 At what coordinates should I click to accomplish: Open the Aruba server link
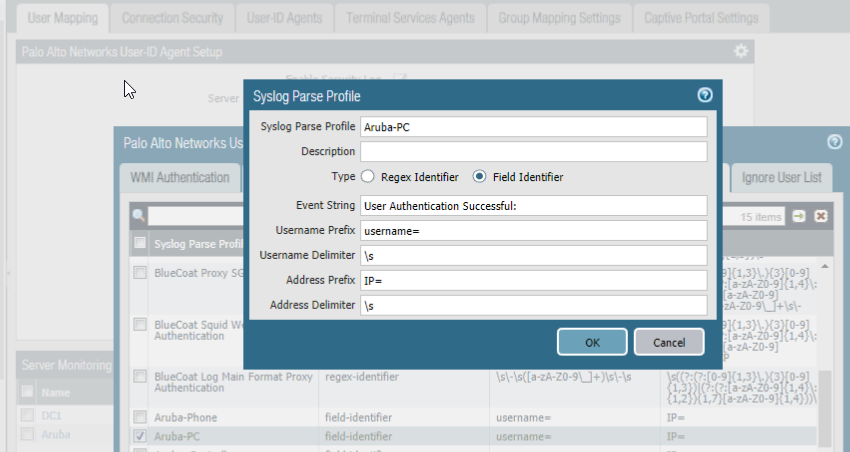coord(56,434)
